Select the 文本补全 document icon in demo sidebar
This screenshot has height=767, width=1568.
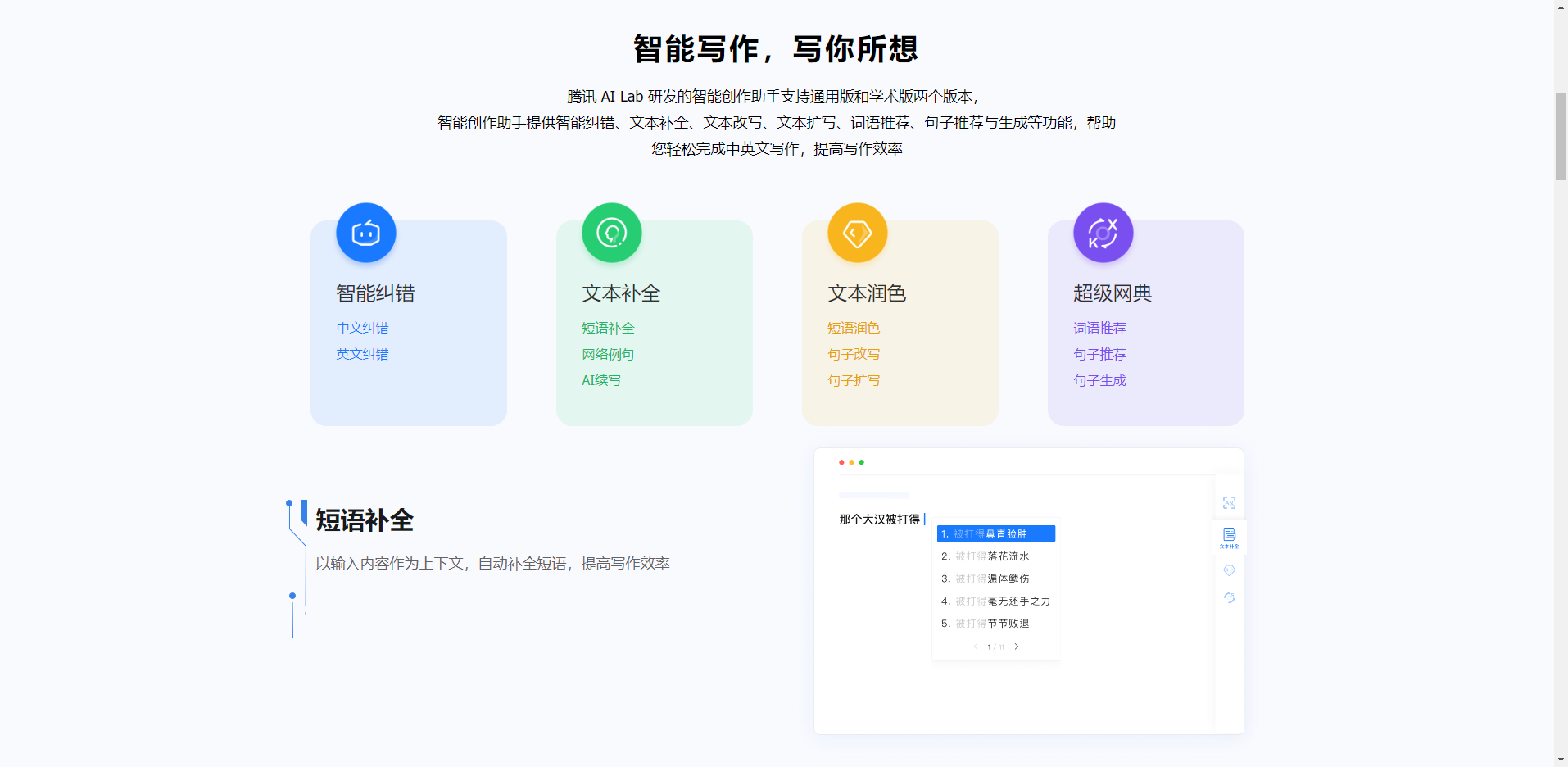click(x=1229, y=538)
